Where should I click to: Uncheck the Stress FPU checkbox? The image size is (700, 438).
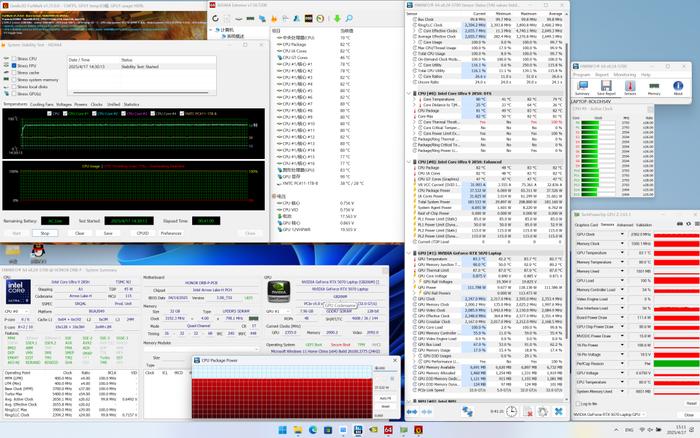14,66
